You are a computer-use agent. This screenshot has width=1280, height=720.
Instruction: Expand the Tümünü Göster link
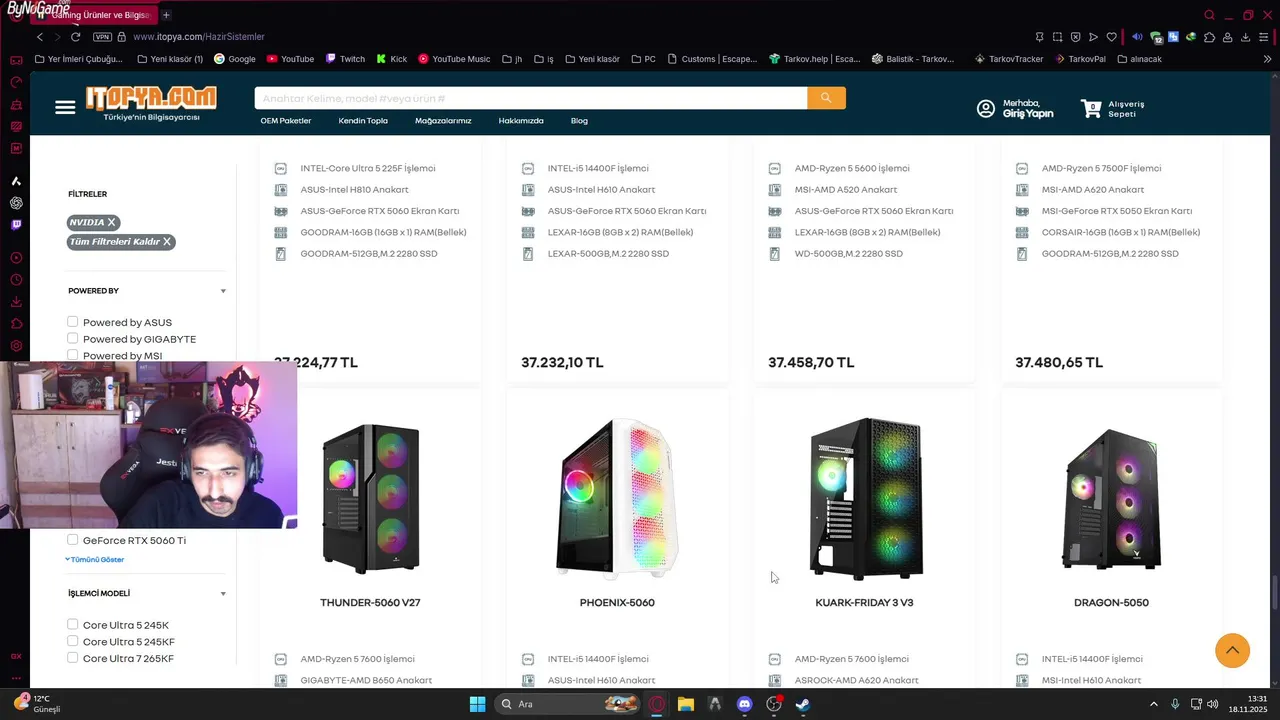click(x=95, y=559)
